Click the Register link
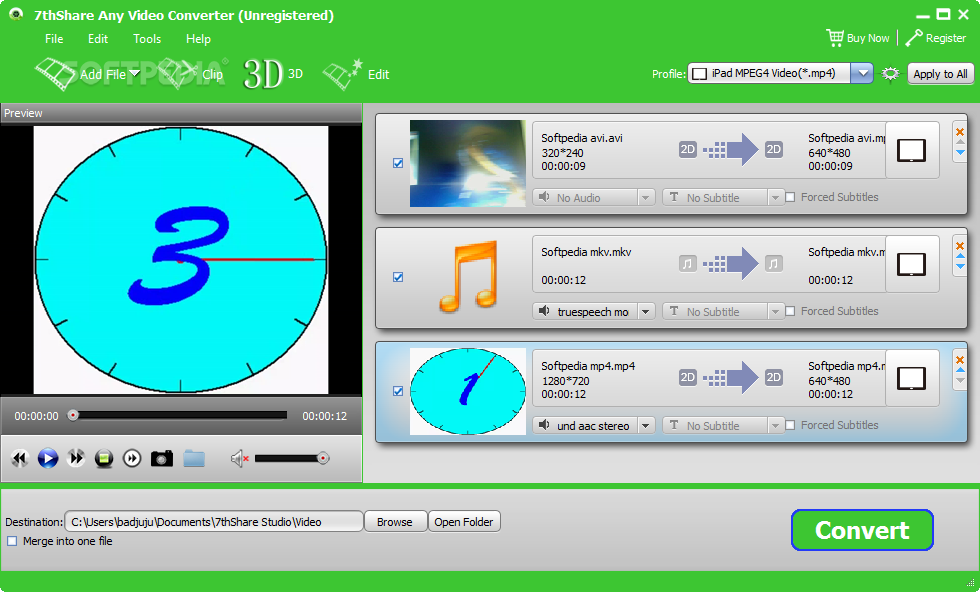 click(x=946, y=38)
